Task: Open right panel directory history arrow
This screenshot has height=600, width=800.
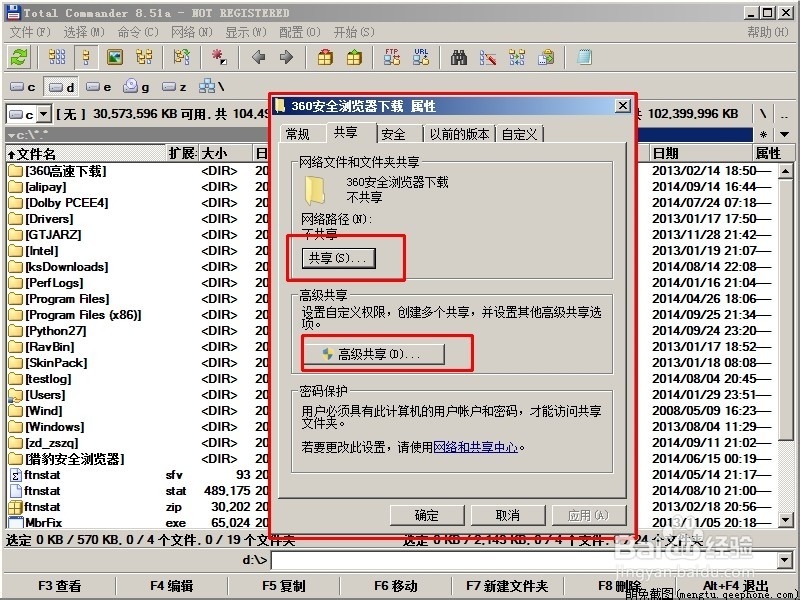Action: 785,135
